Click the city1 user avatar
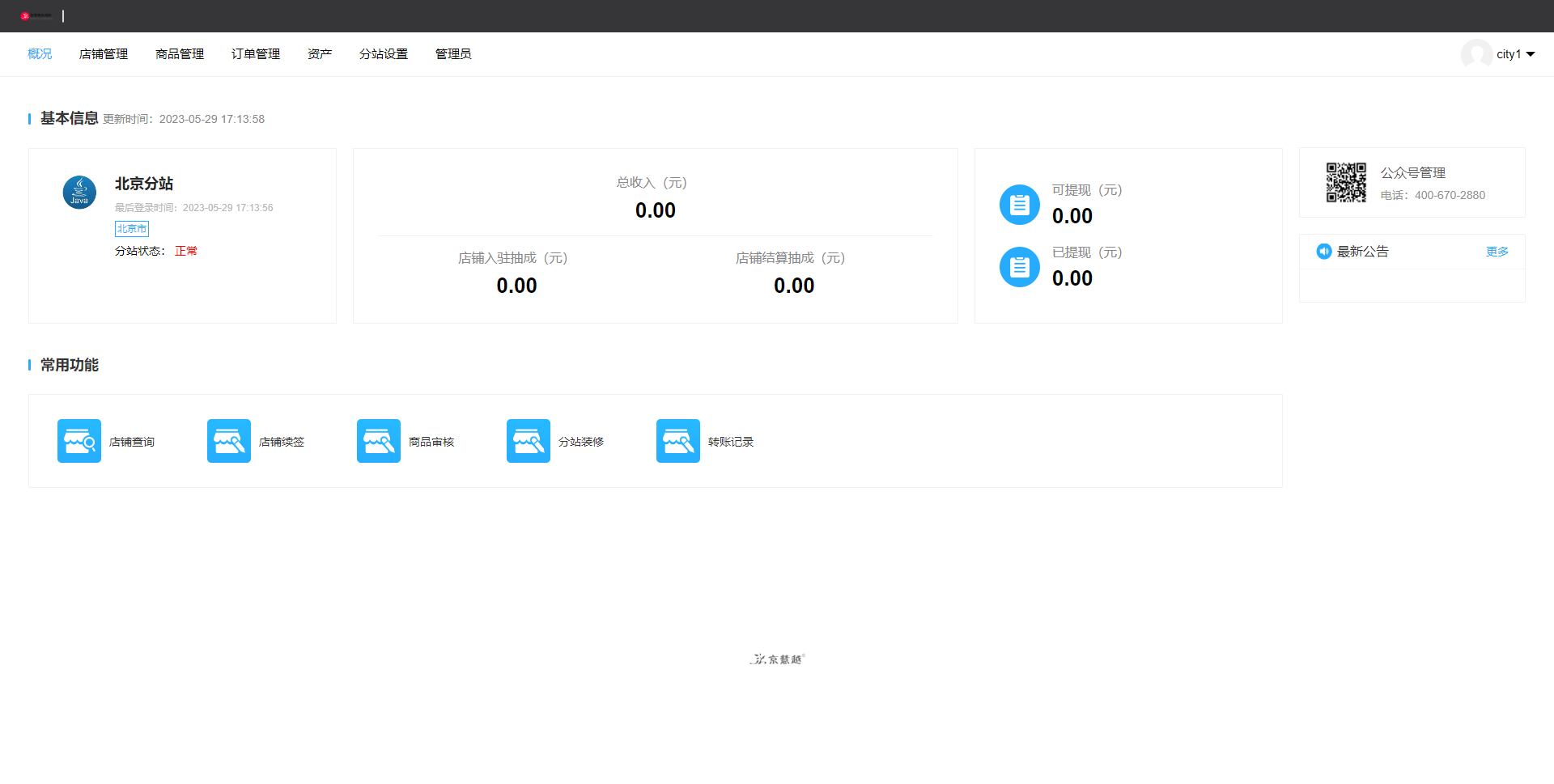 tap(1476, 54)
